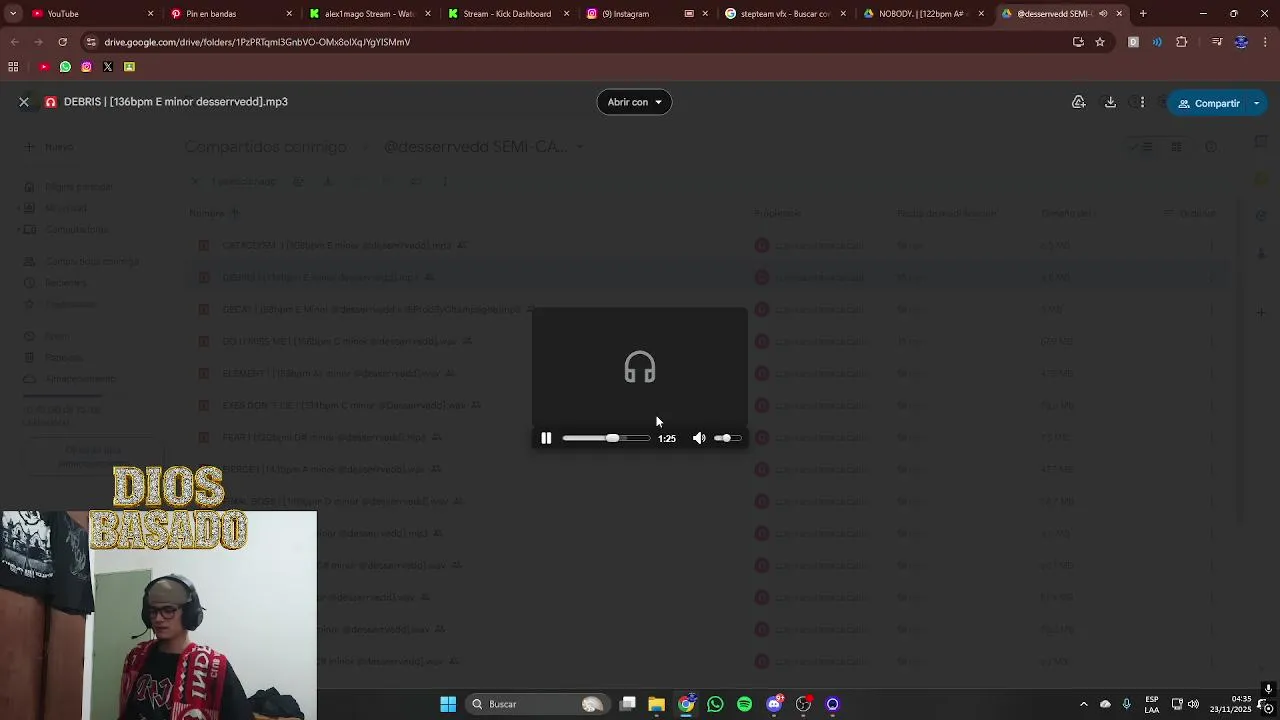Click the microphone tray icon
Viewport: 1280px width, 720px height.
pyautogui.click(x=1126, y=704)
